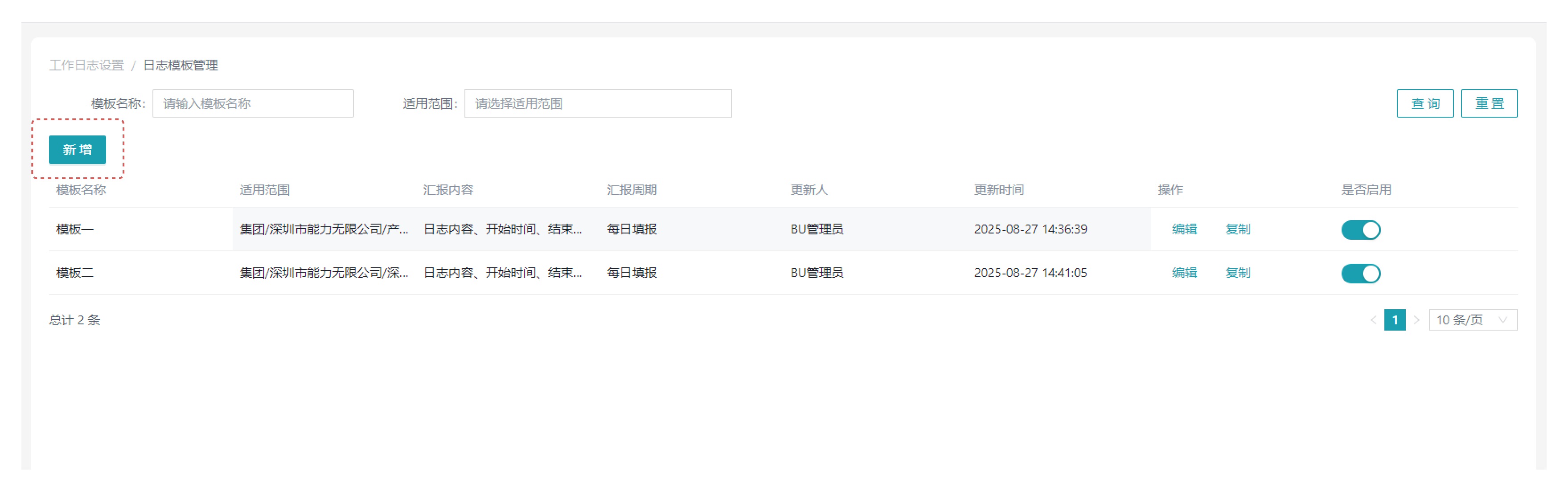1568x491 pixels.
Task: Click 复制 link for 模板二
Action: [1237, 273]
